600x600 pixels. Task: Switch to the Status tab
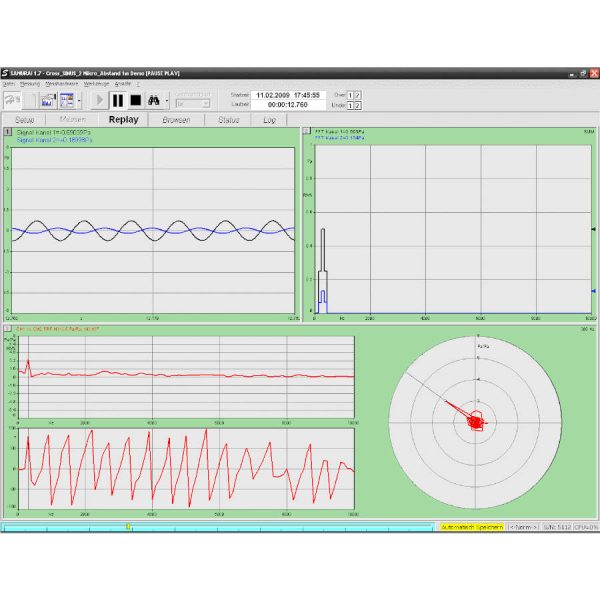(228, 120)
